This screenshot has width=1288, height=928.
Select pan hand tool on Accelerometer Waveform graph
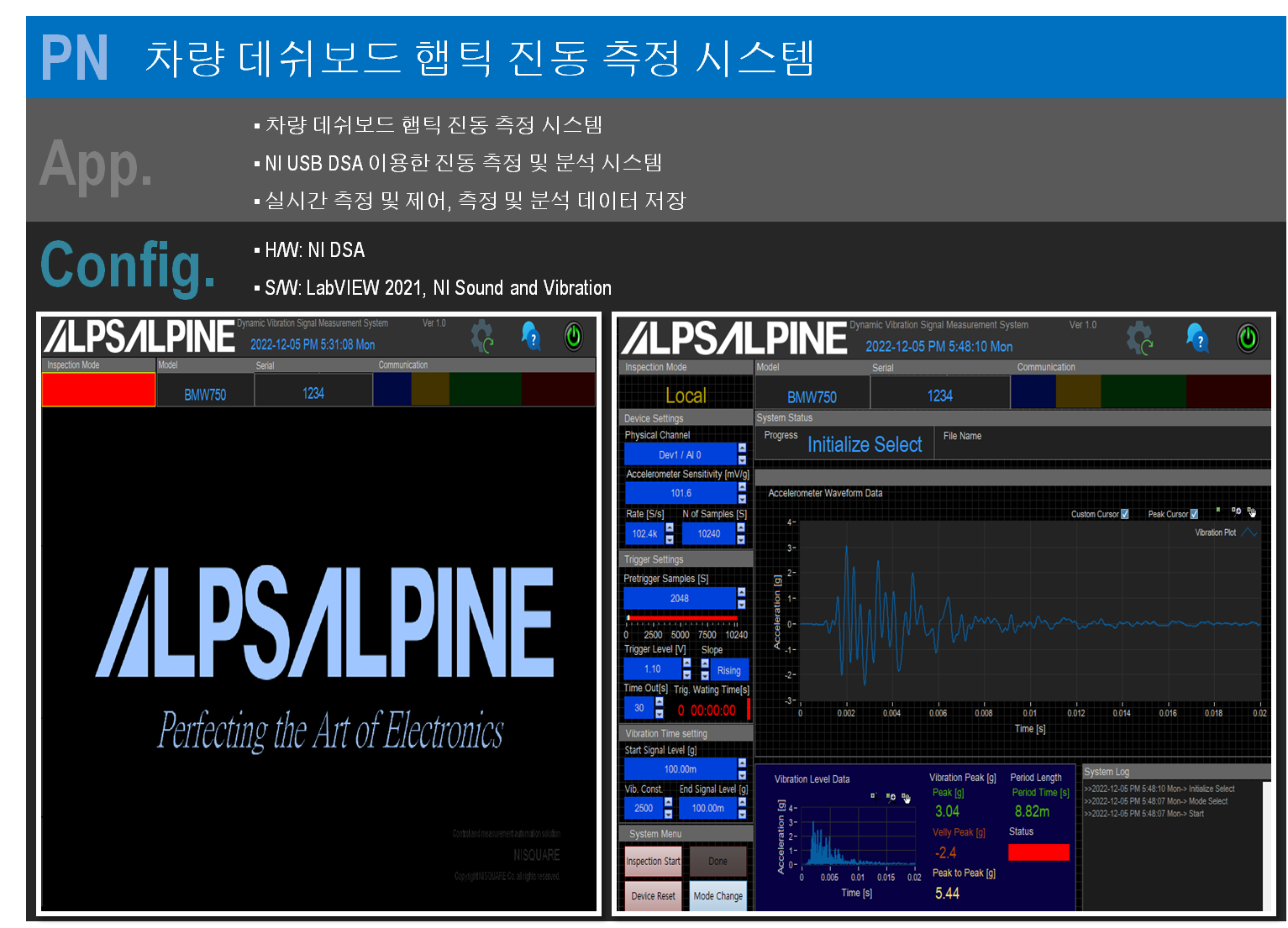(x=1252, y=511)
